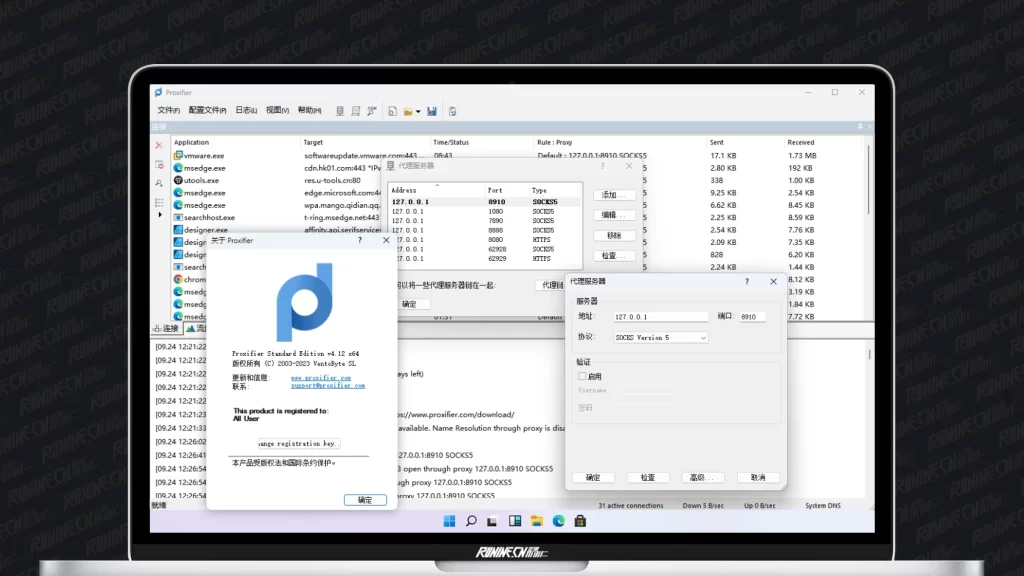Click the Name Resolution toolbar icon

tap(371, 111)
